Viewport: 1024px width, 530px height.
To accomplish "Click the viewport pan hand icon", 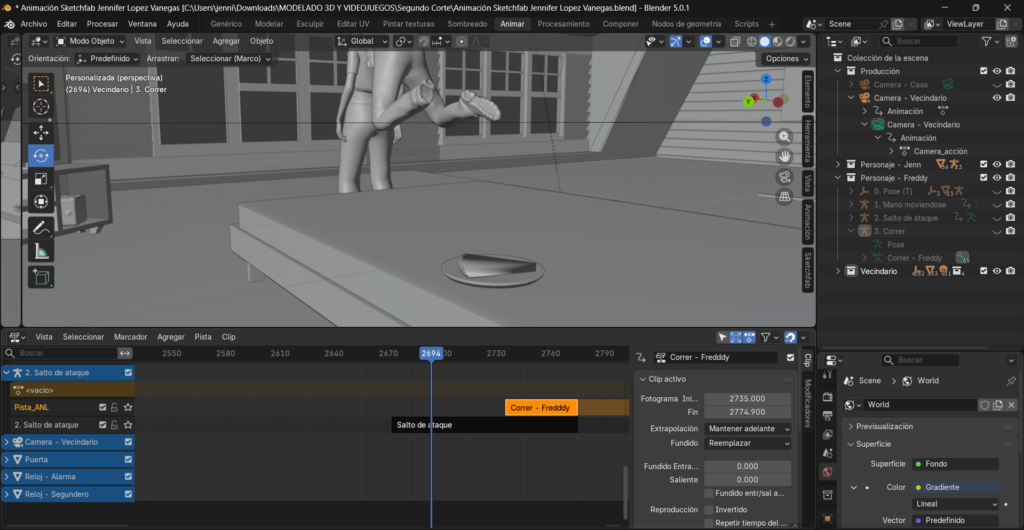I will click(784, 157).
